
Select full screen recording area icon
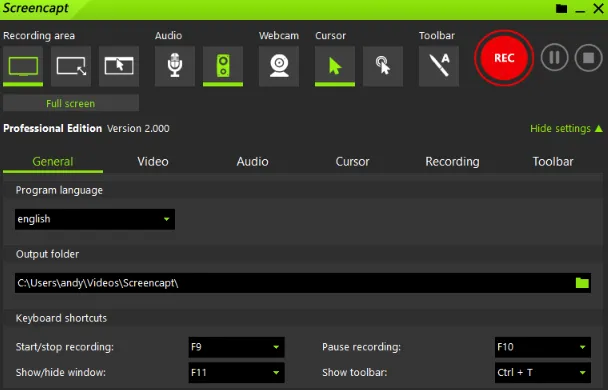pos(23,66)
